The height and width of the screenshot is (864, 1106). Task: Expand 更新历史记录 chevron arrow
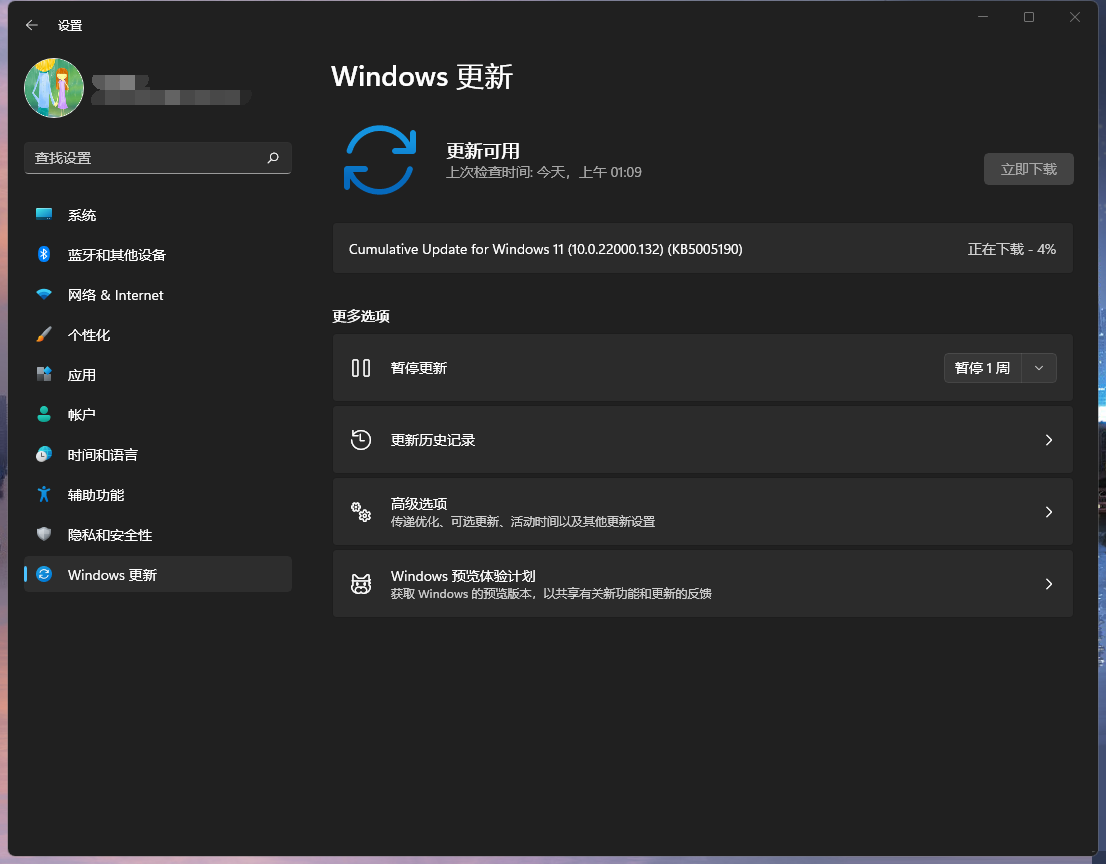(1049, 440)
